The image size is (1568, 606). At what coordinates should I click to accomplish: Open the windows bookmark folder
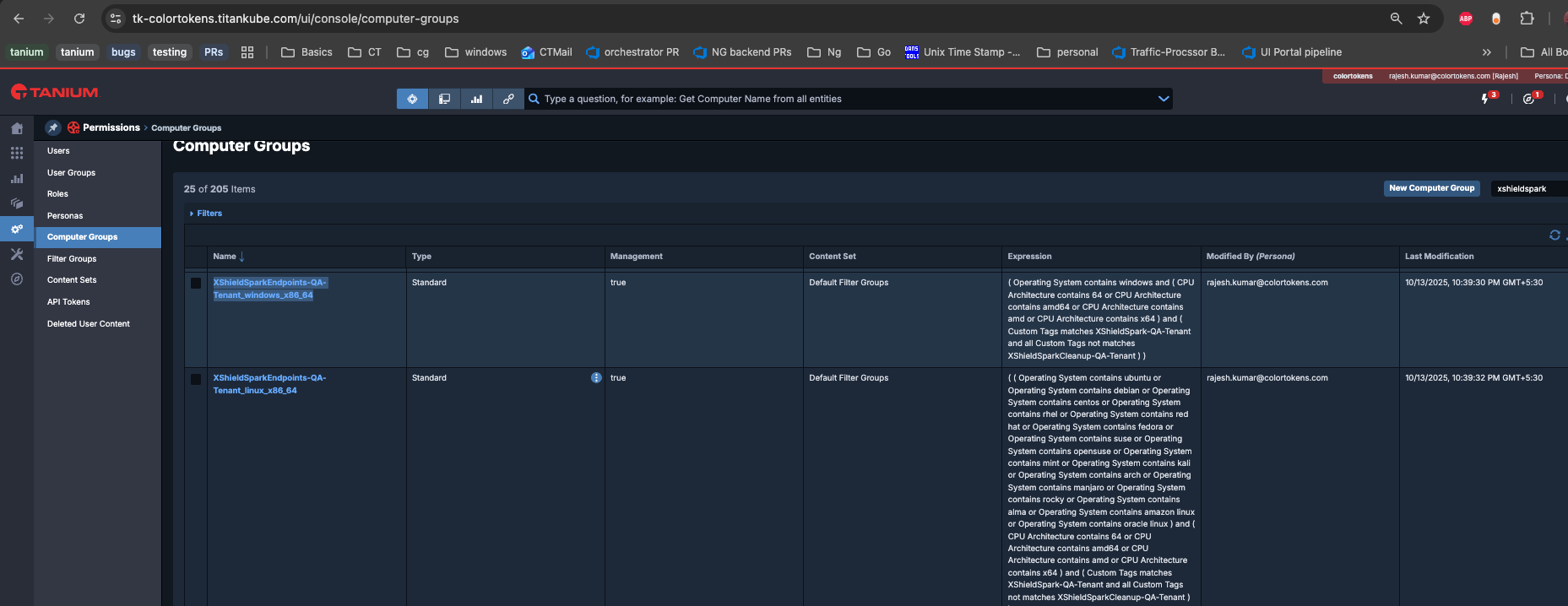click(476, 52)
